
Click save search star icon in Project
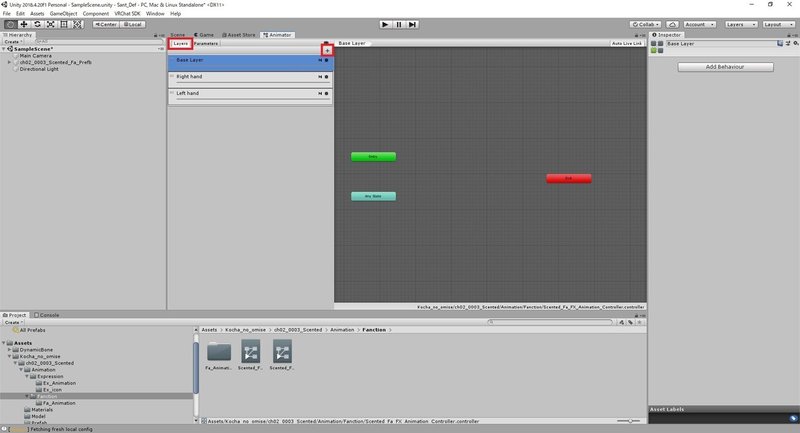[639, 322]
